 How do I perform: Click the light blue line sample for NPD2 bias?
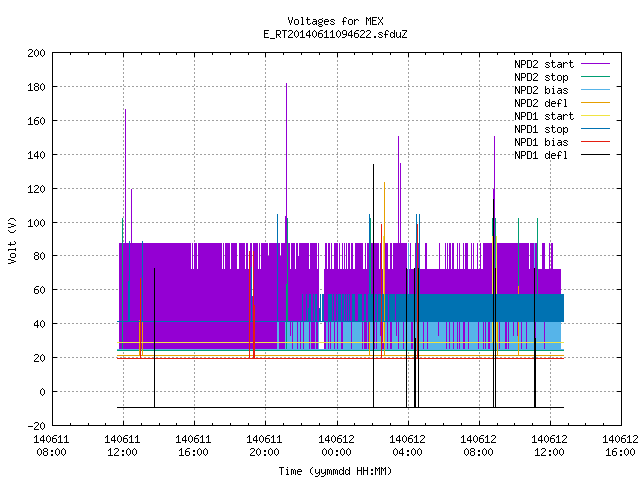pos(595,90)
